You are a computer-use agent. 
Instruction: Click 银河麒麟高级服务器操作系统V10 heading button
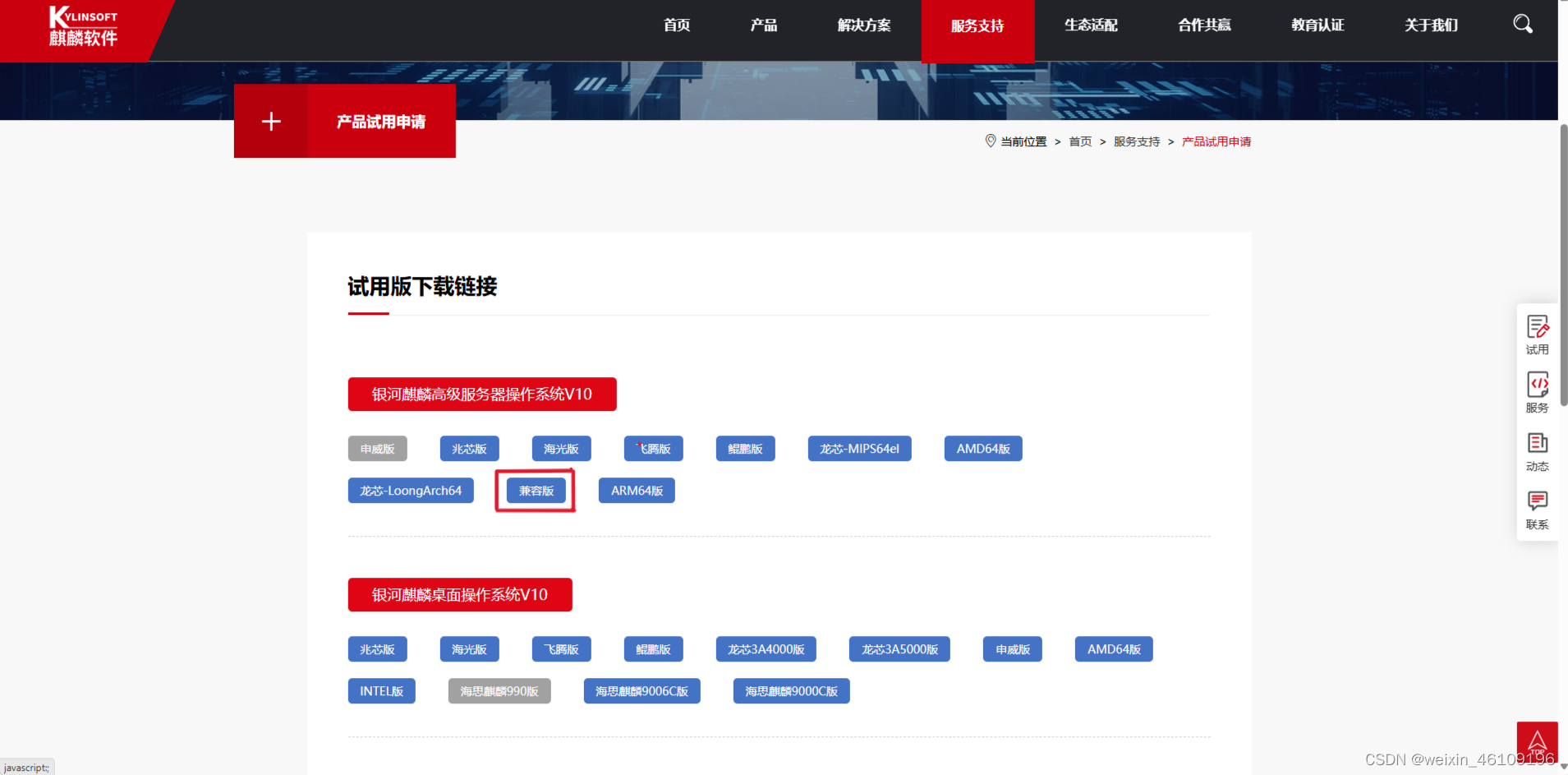coord(482,394)
